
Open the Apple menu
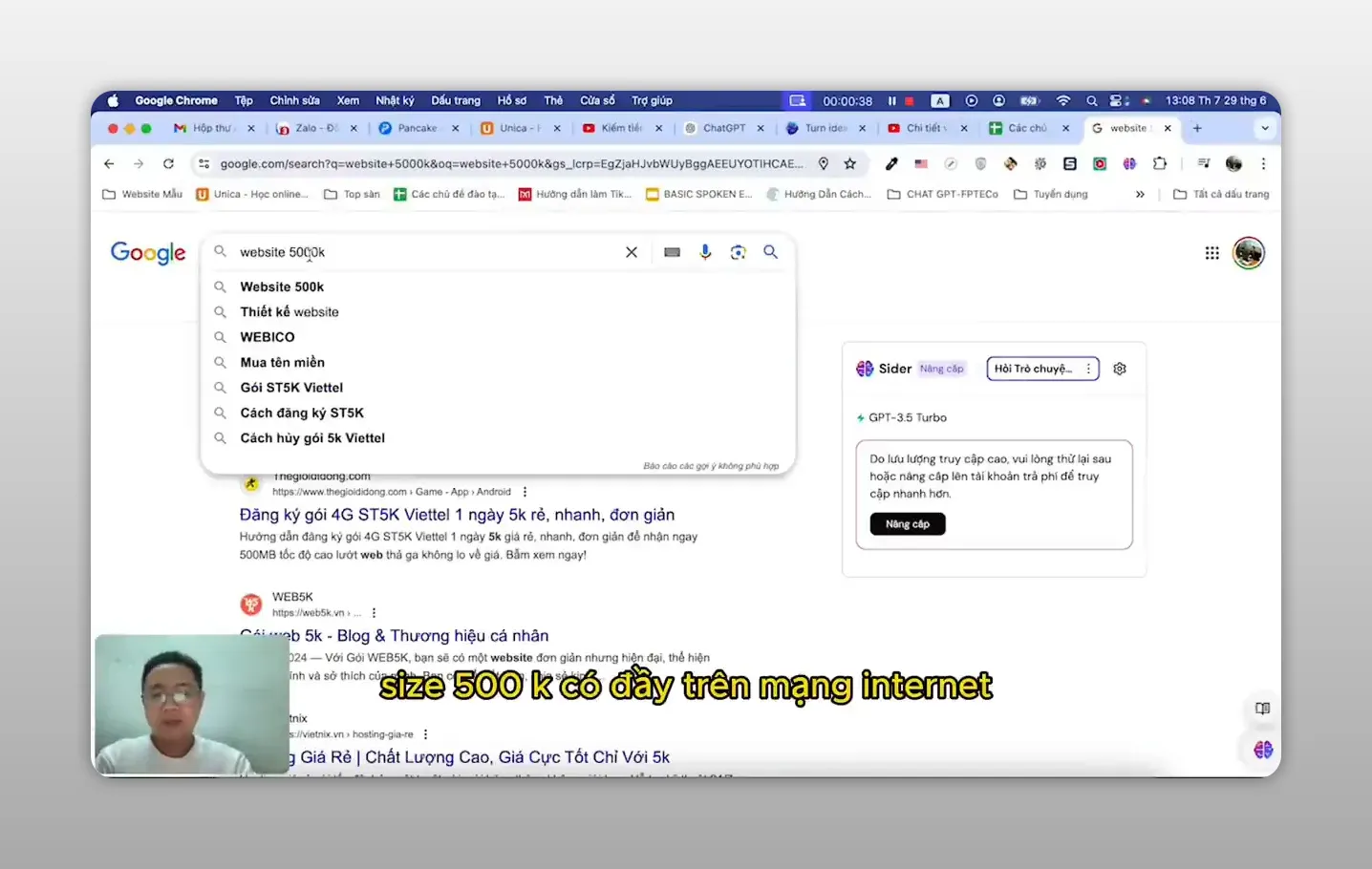tap(113, 100)
